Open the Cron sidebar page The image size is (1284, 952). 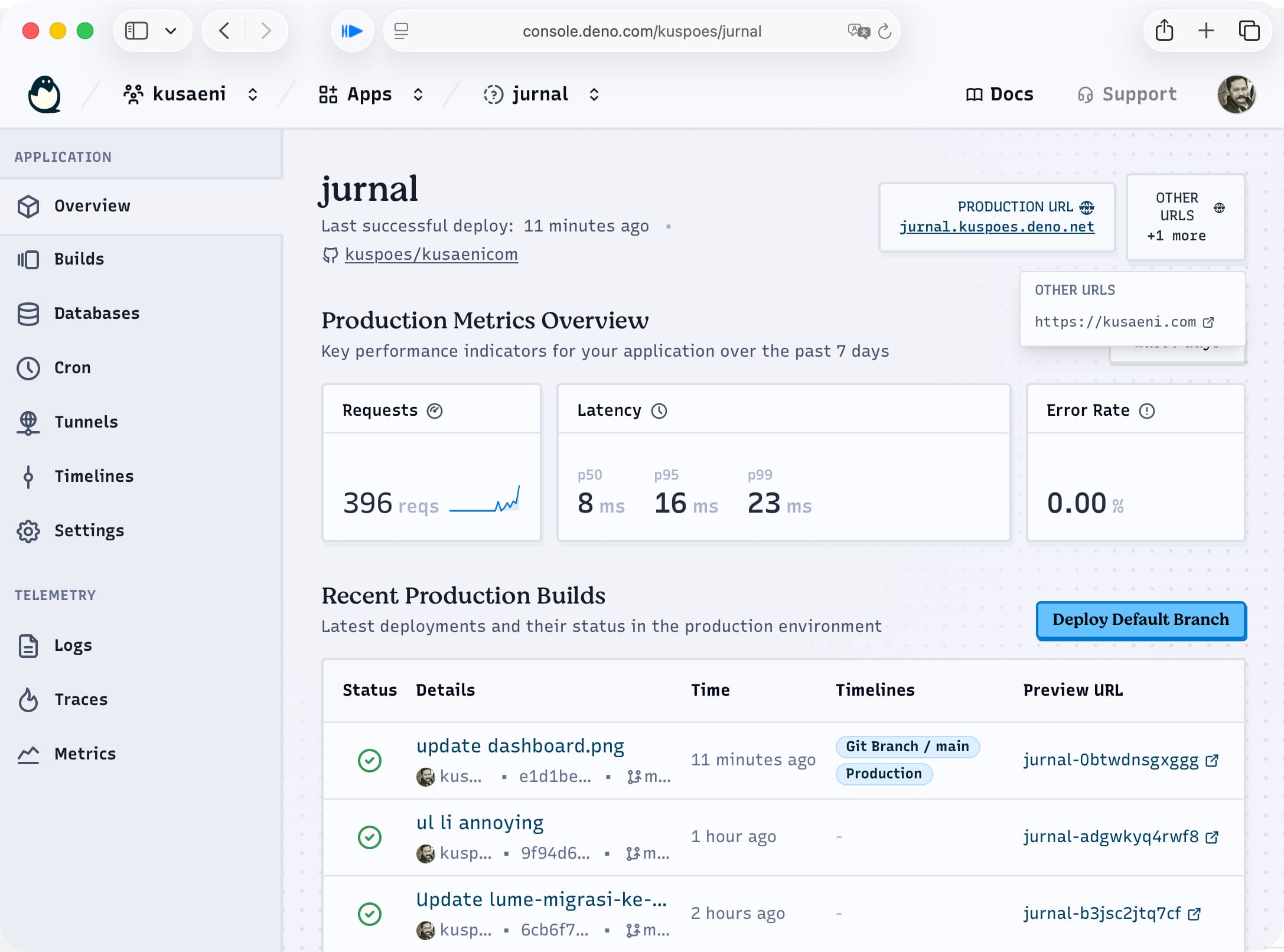click(x=141, y=368)
